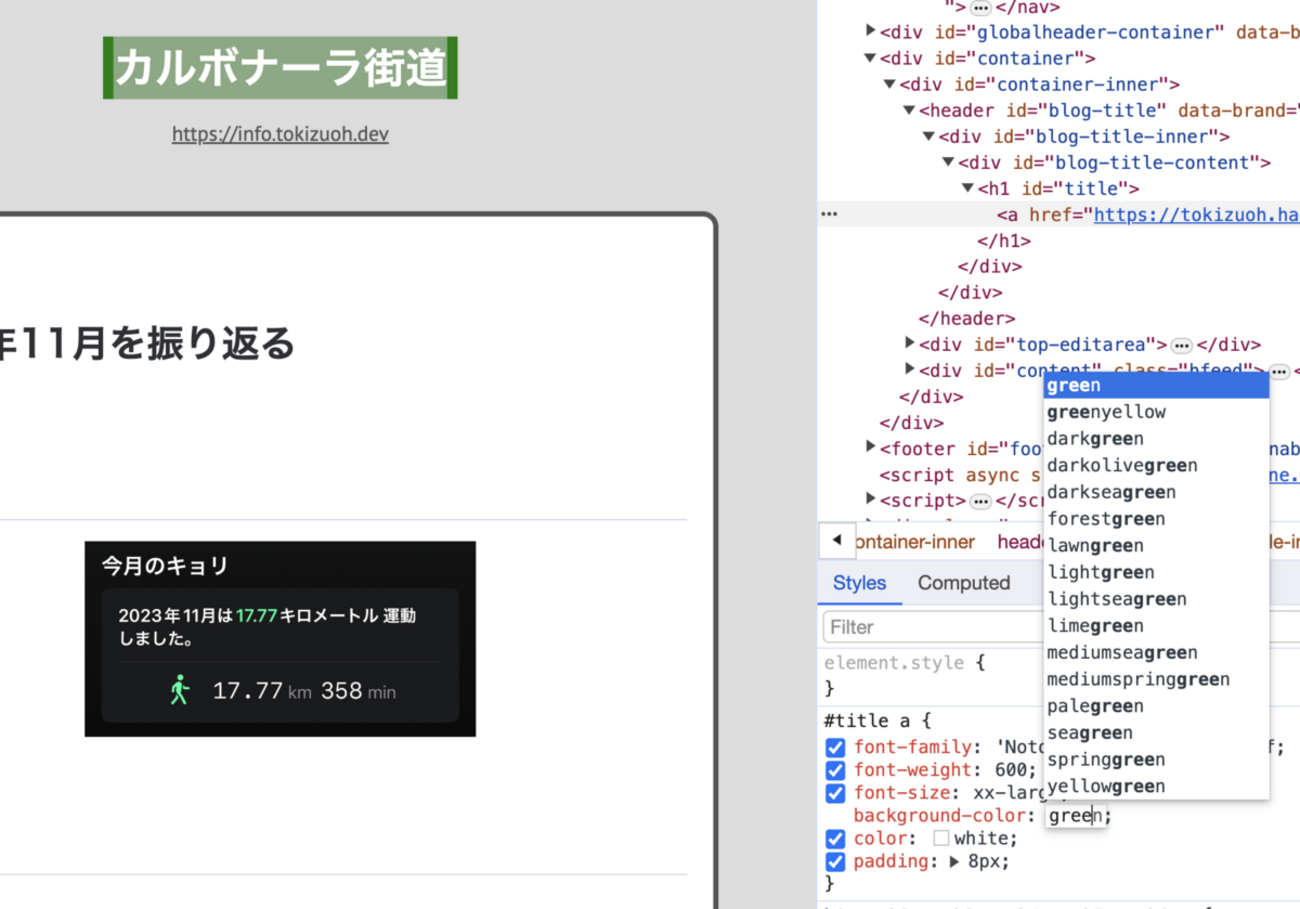Uncheck the font-weight property checkbox
Viewport: 1300px width, 909px height.
coord(835,771)
